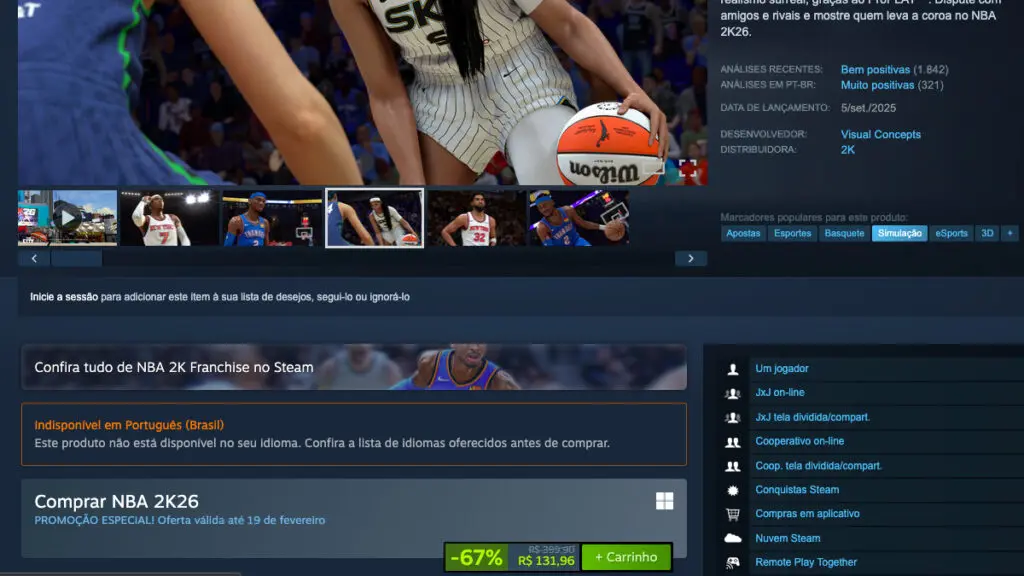Viewport: 1024px width, 576px height.
Task: Click the previous arrow on the screenshot carousel
Action: [x=33, y=257]
